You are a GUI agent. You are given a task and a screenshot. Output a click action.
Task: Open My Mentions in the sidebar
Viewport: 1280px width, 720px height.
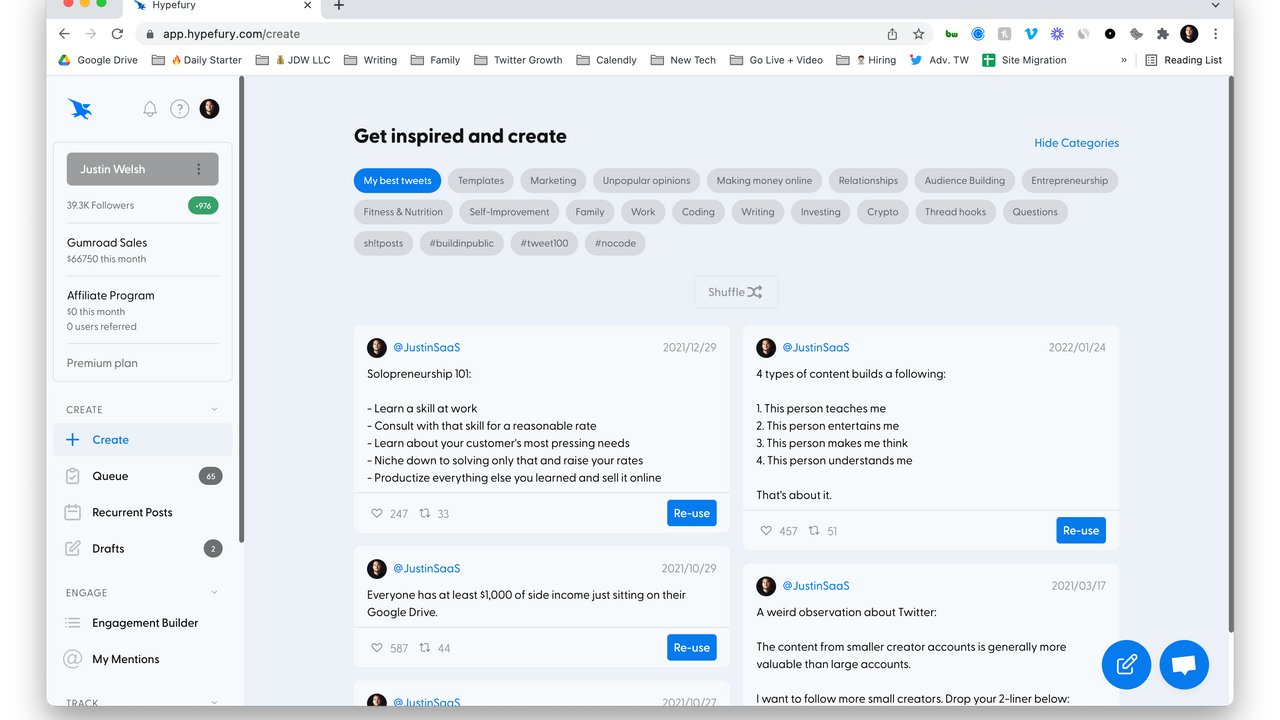coord(143,659)
